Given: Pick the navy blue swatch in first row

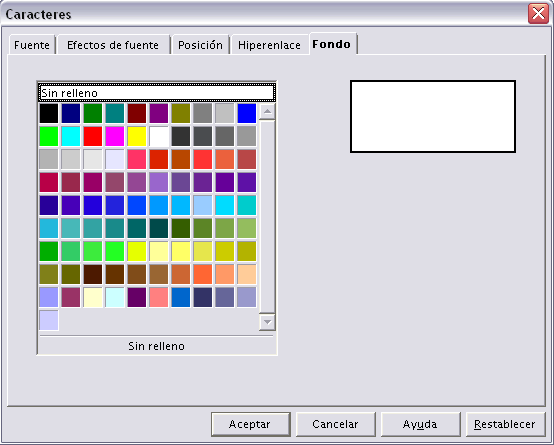Looking at the screenshot, I should 71,113.
